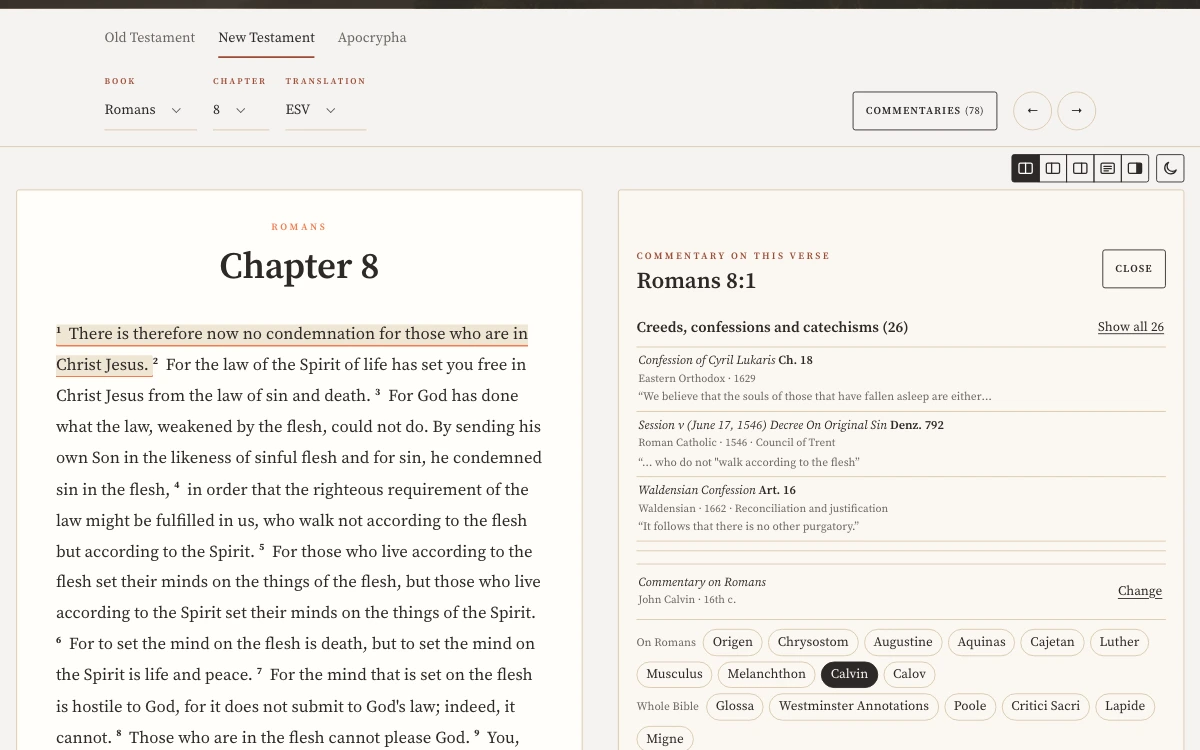Viewport: 1200px width, 750px height.
Task: Click 'Creeds, confessions and catechisms (26)' heading
Action: [x=772, y=327]
